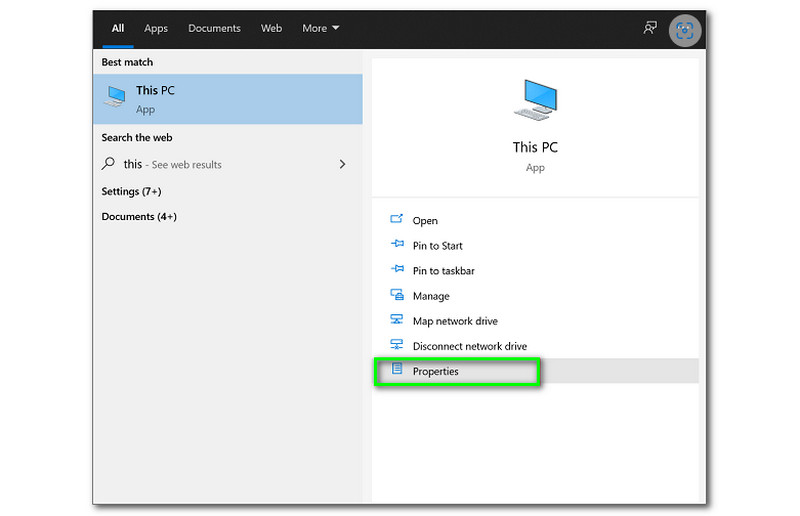Switch to the Documents tab
Viewport: 800px width, 516px height.
(x=214, y=28)
